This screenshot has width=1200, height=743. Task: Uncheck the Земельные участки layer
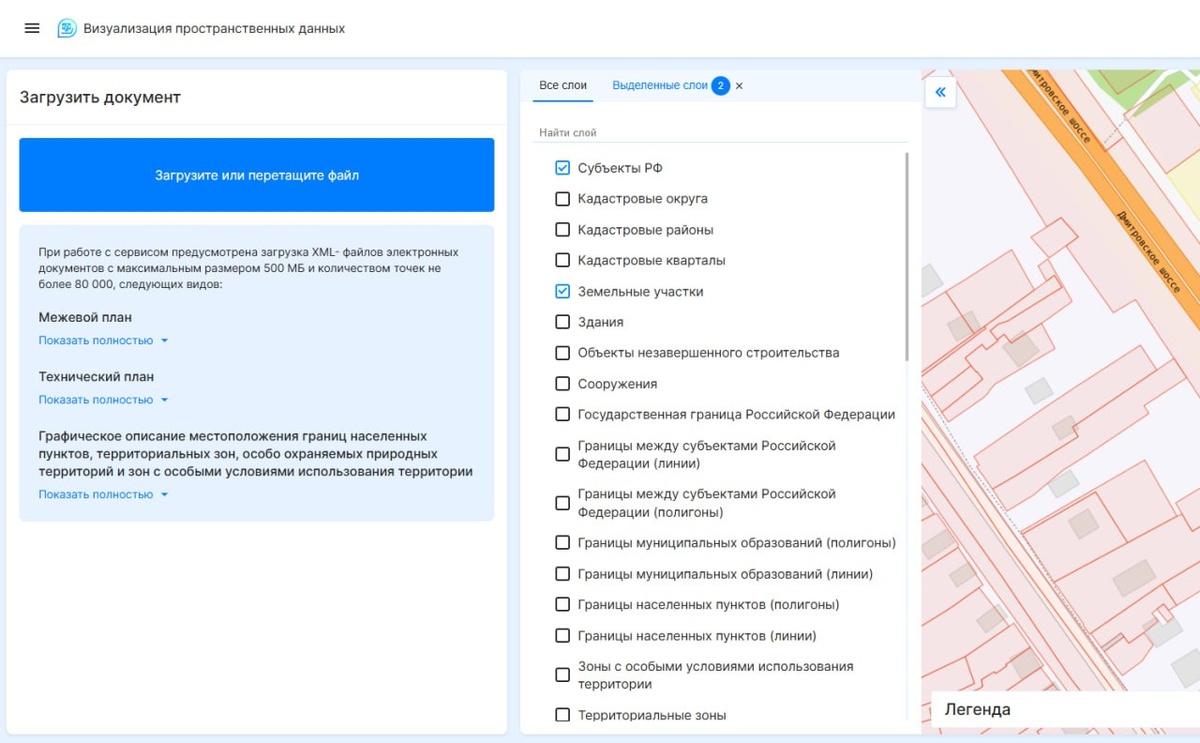click(562, 292)
